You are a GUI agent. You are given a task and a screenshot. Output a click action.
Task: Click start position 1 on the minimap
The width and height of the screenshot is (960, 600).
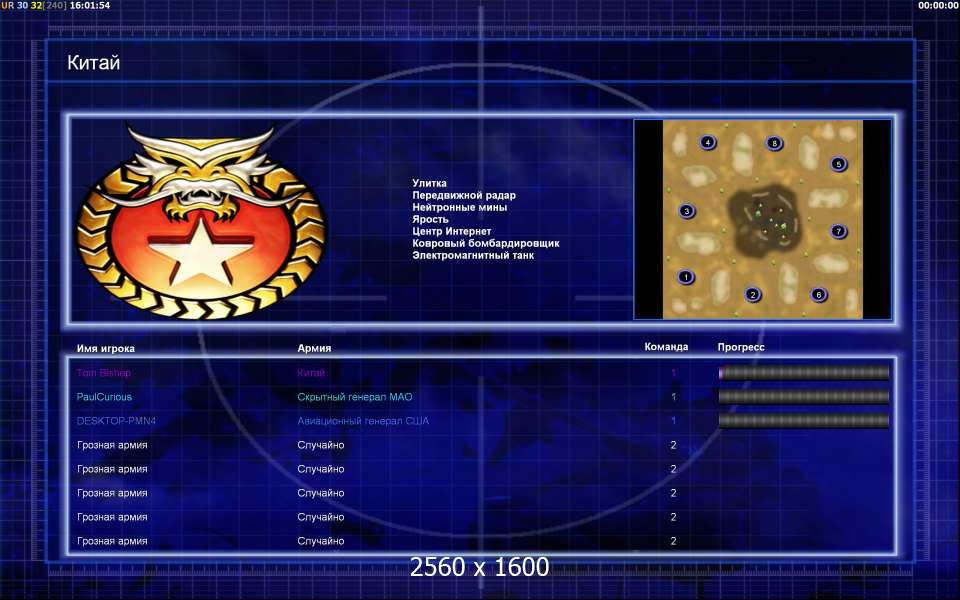(686, 277)
